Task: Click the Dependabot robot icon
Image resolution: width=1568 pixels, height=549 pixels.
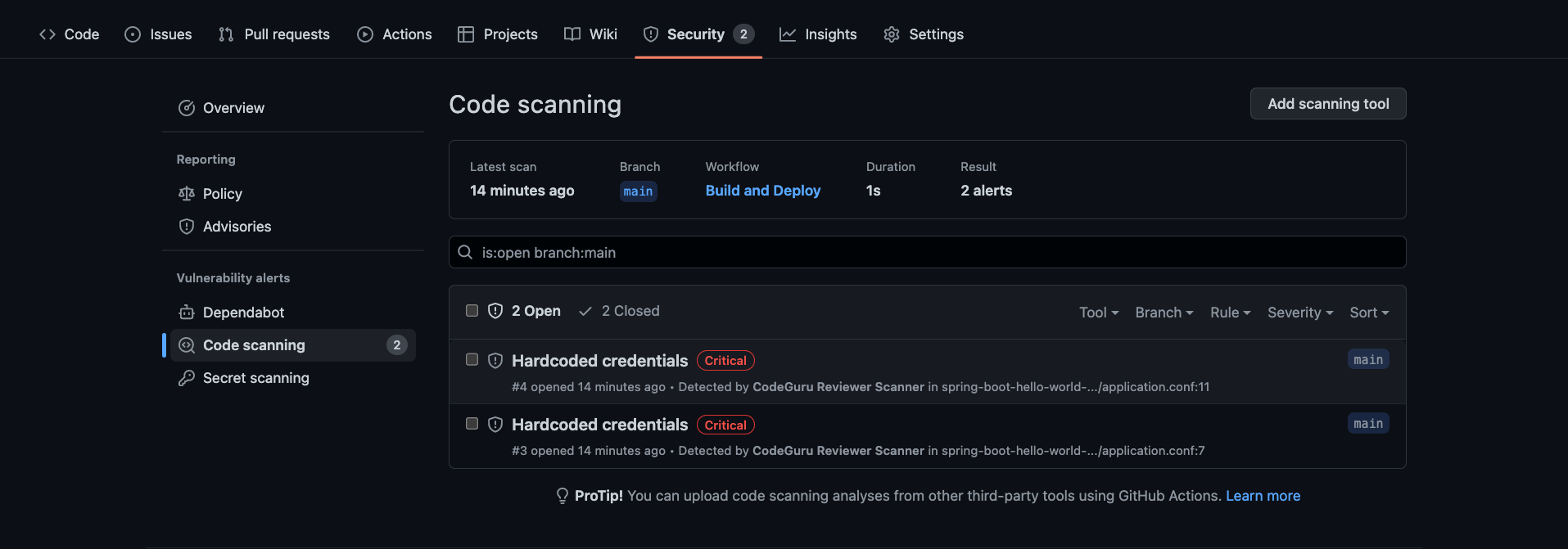Action: point(187,313)
